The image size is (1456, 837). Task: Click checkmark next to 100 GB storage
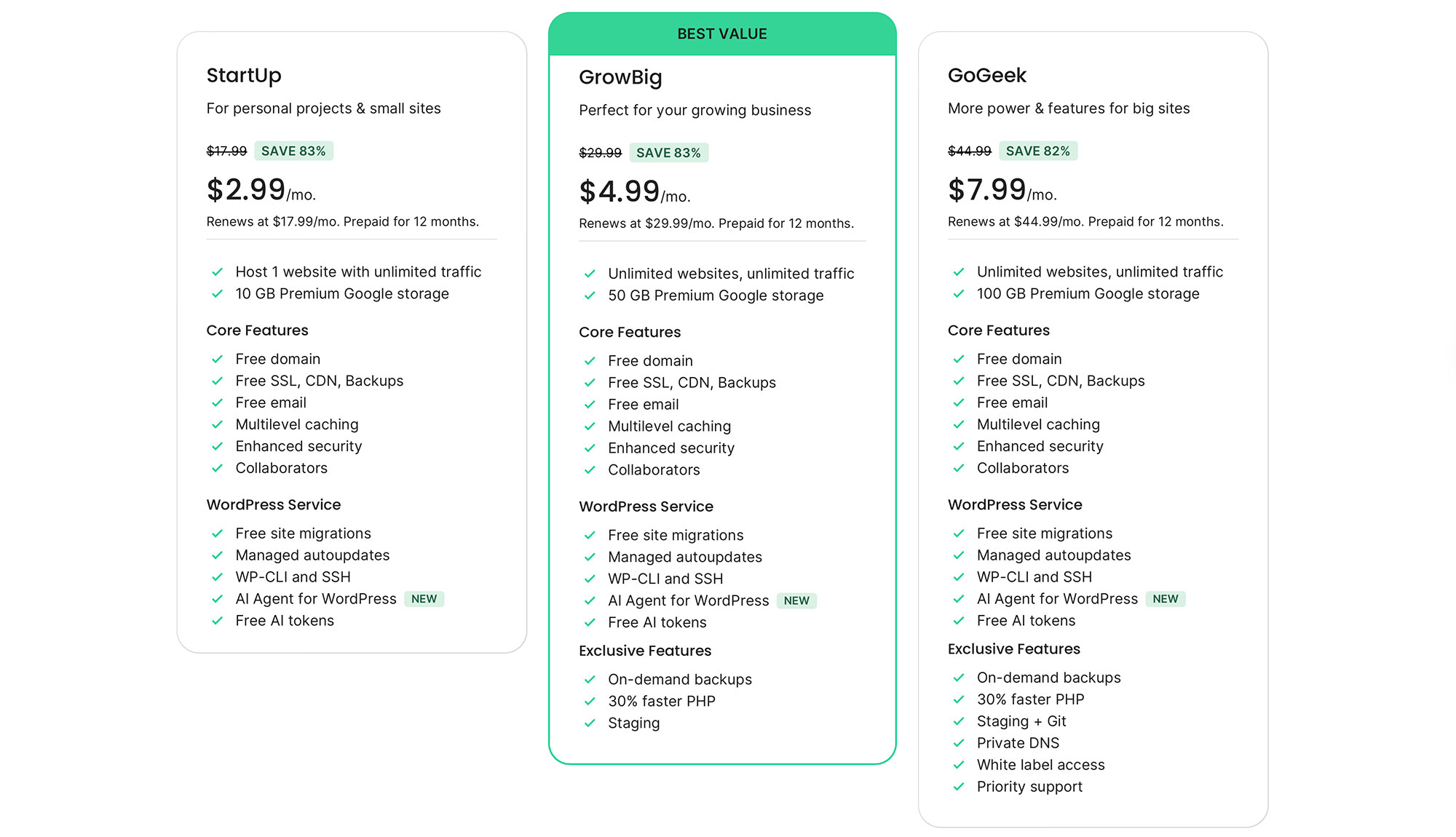pos(959,294)
